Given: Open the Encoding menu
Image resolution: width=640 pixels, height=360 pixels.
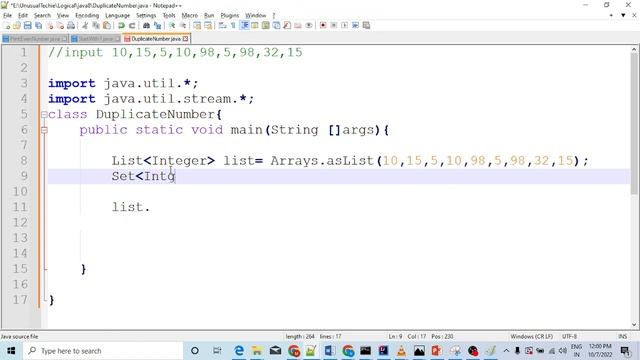Looking at the screenshot, I should point(87,16).
